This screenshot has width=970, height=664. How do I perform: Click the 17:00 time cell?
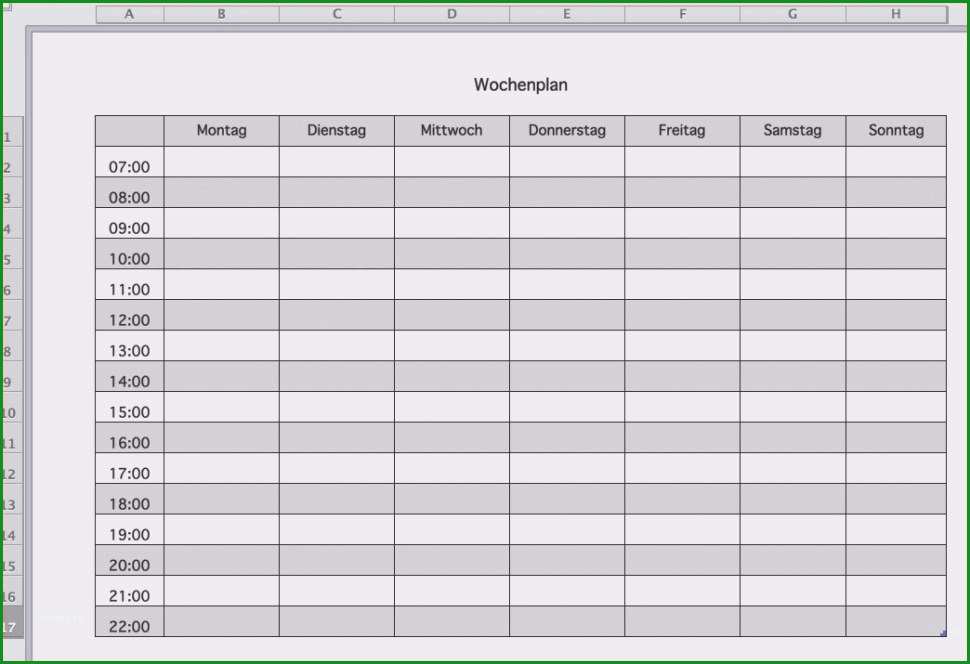click(x=129, y=468)
